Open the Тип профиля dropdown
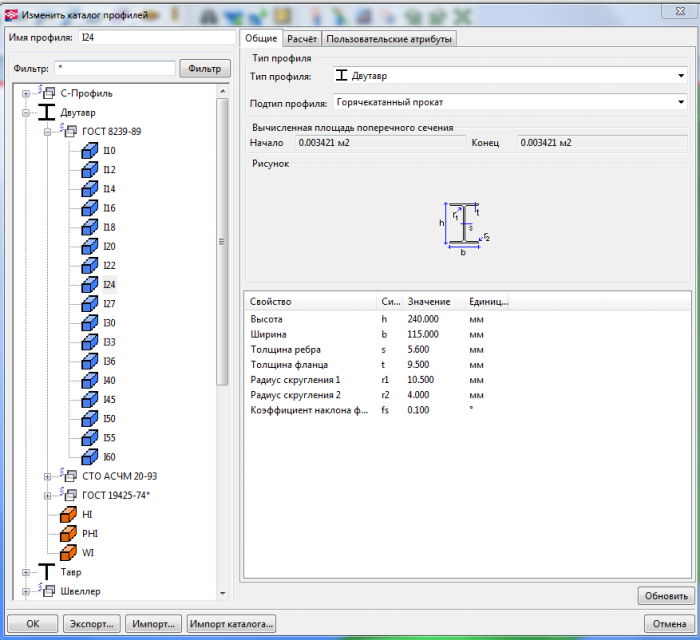Screen dimensions: 700x640 tap(680, 76)
